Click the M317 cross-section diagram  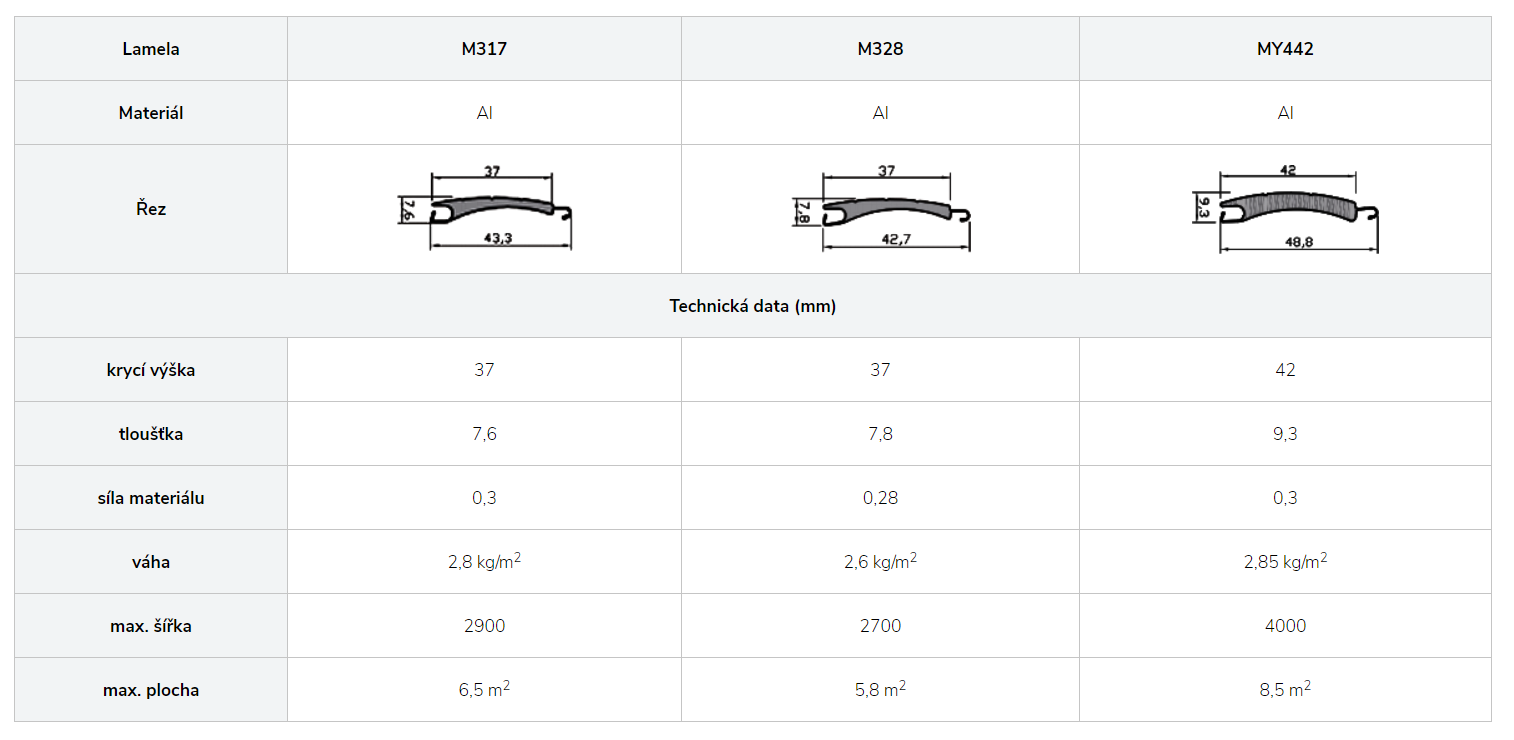485,208
